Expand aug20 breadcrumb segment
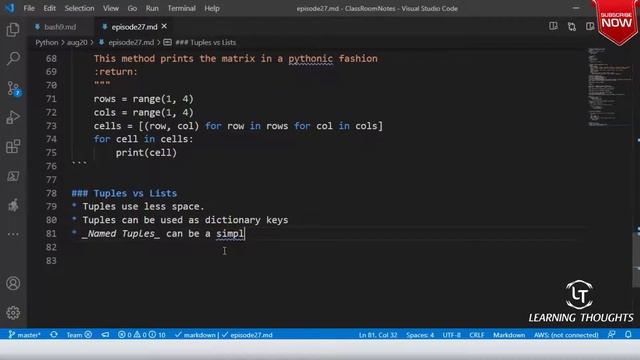 pyautogui.click(x=77, y=42)
